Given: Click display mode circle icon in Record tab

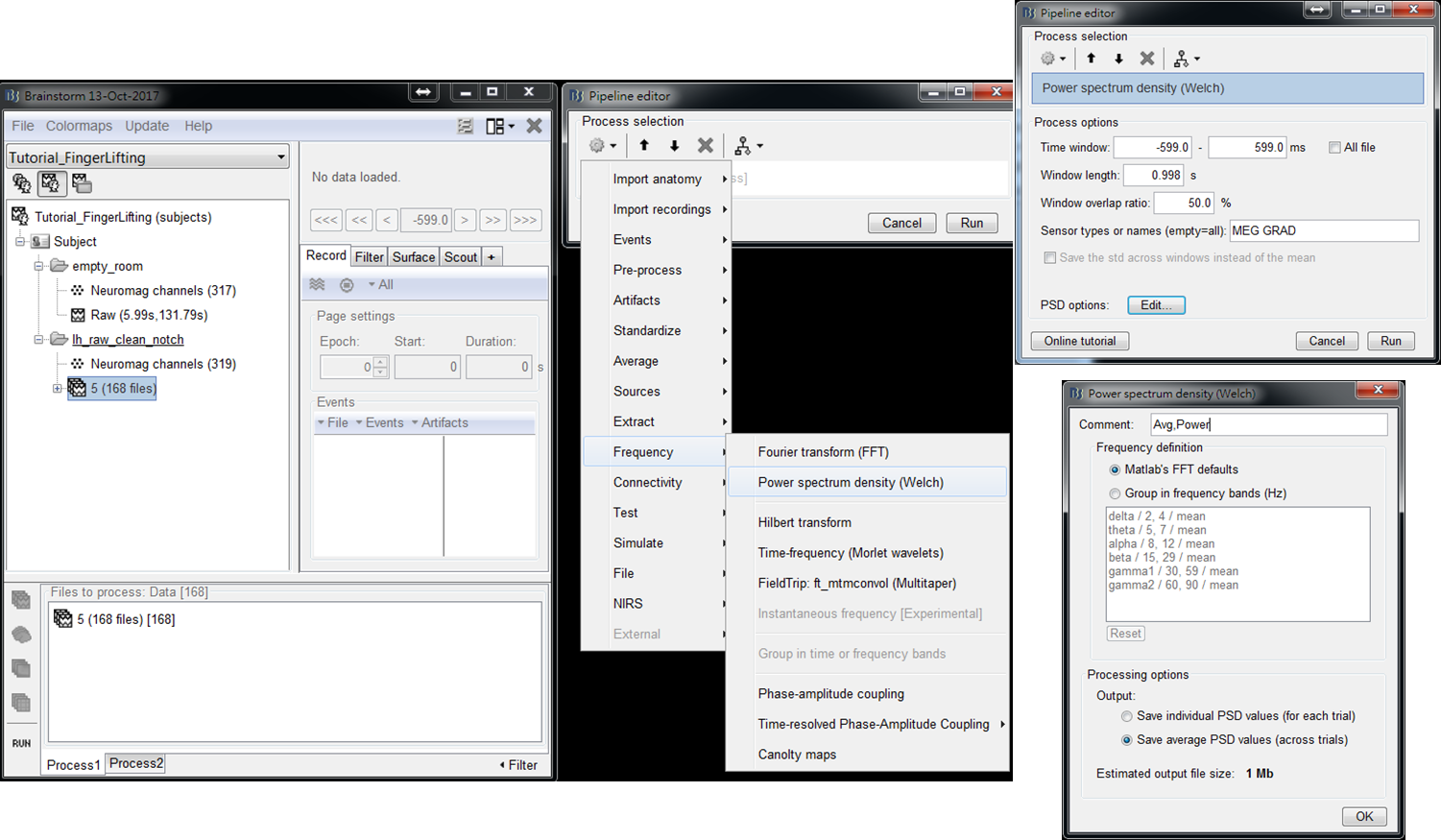Looking at the screenshot, I should [347, 284].
